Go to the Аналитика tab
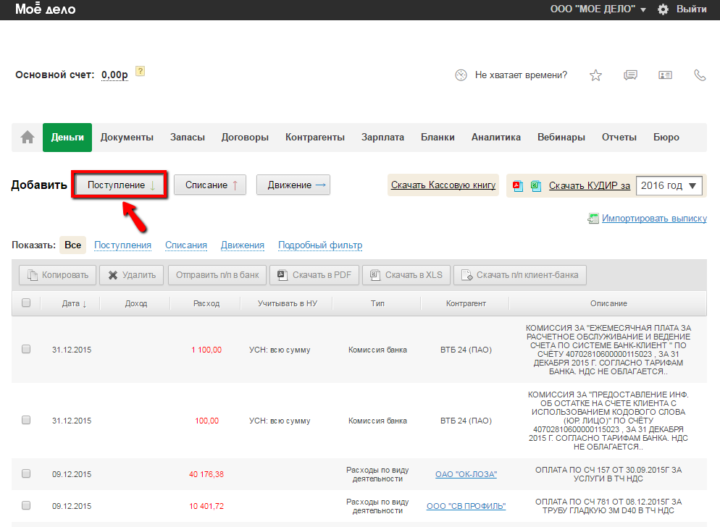This screenshot has width=720, height=527. coord(496,137)
